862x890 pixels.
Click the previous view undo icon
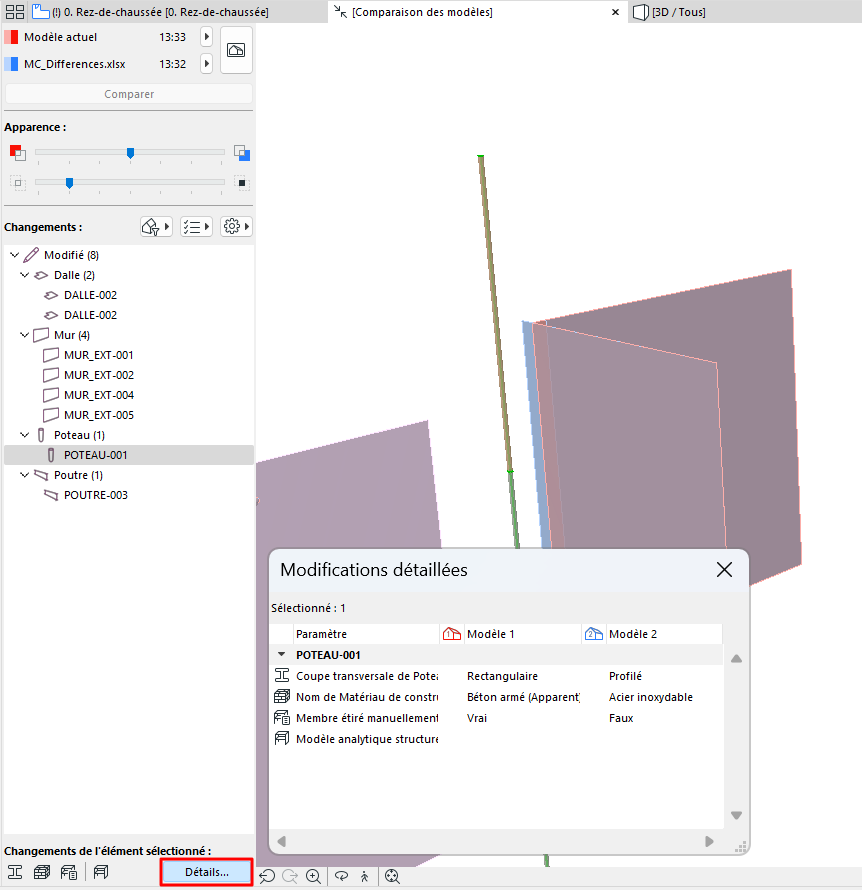[x=267, y=876]
